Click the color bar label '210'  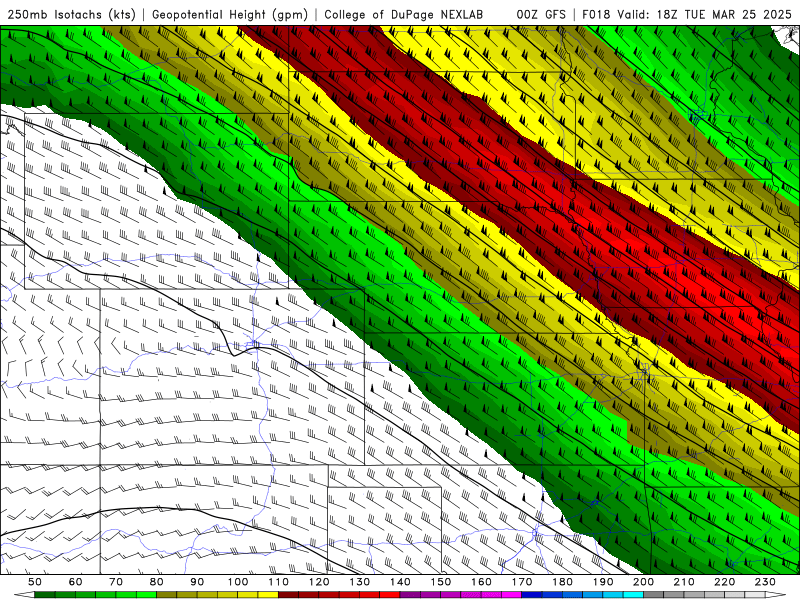(684, 582)
